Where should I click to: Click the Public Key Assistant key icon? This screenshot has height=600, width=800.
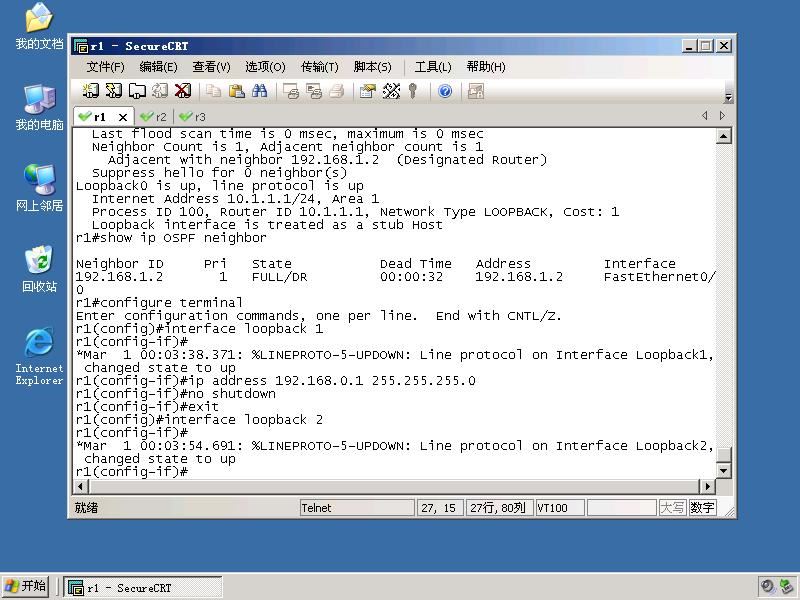(413, 91)
